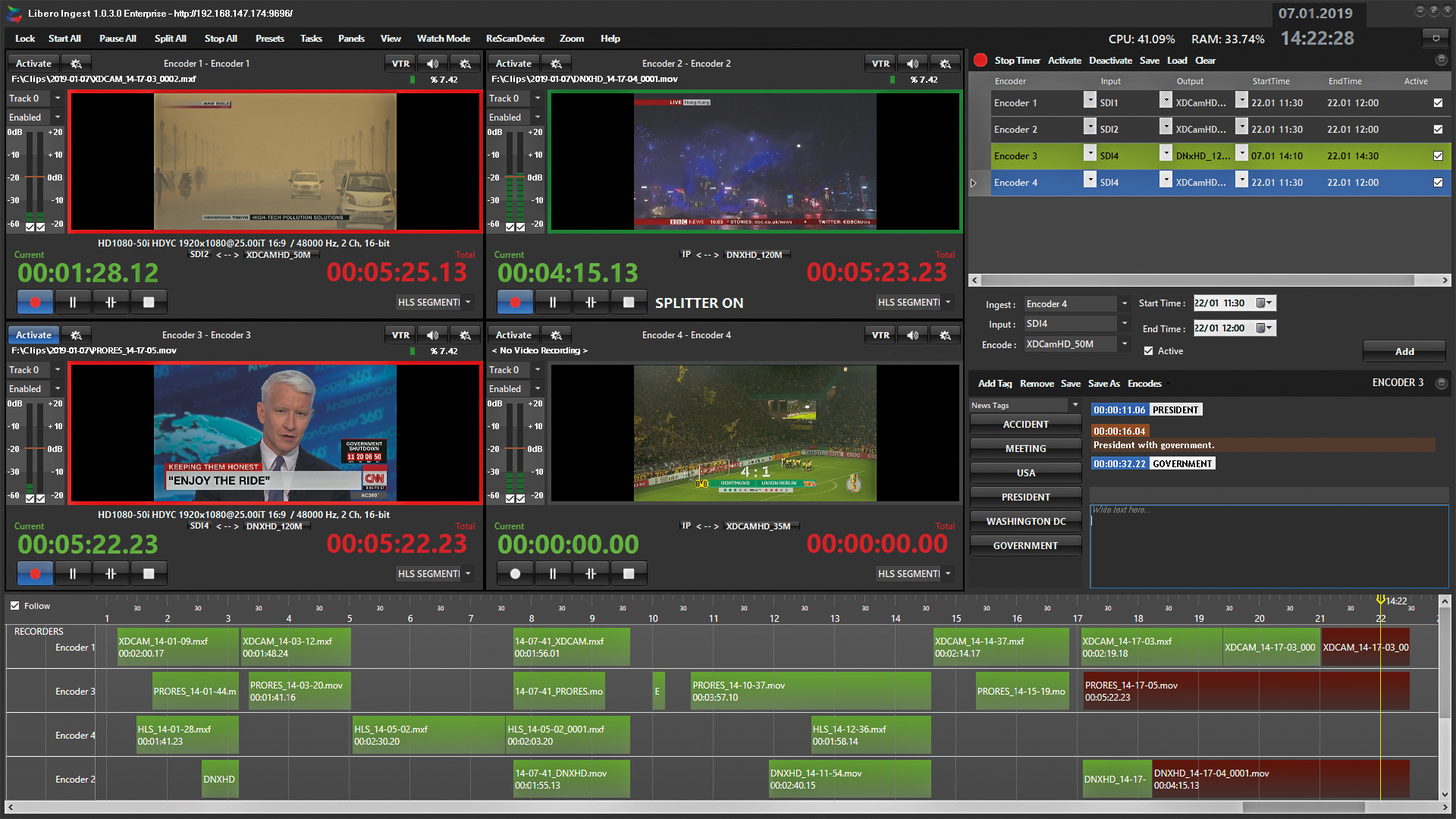The width and height of the screenshot is (1456, 819).
Task: Start recording on Encoder 1
Action: (x=35, y=302)
